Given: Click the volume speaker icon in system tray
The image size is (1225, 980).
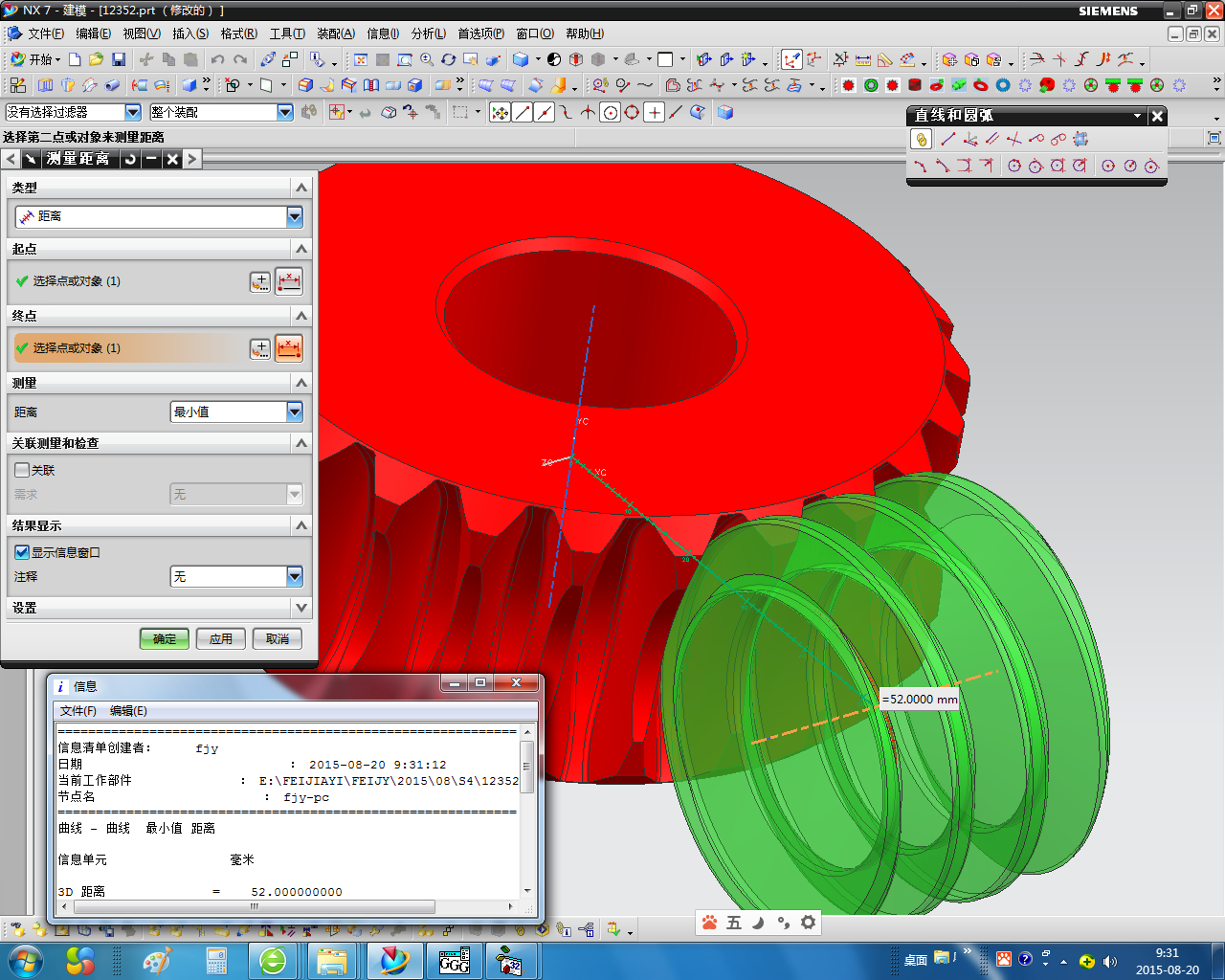Looking at the screenshot, I should [1110, 961].
